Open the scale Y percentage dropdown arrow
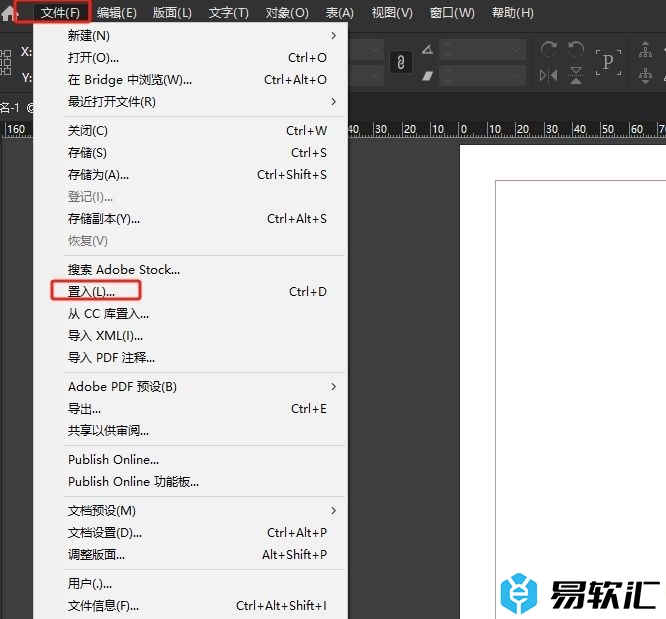The height and width of the screenshot is (619, 666). [374, 76]
